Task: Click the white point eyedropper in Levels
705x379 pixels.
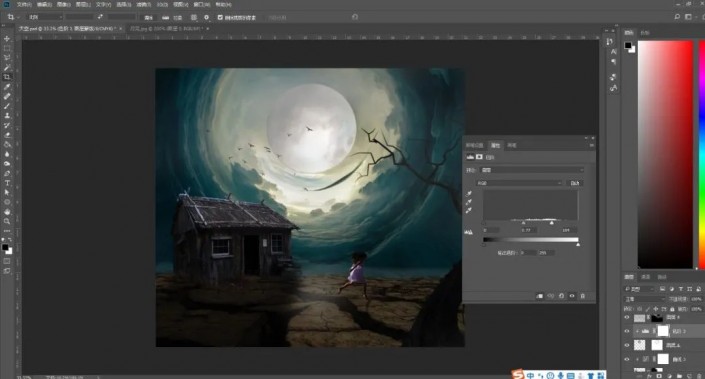Action: coord(469,210)
